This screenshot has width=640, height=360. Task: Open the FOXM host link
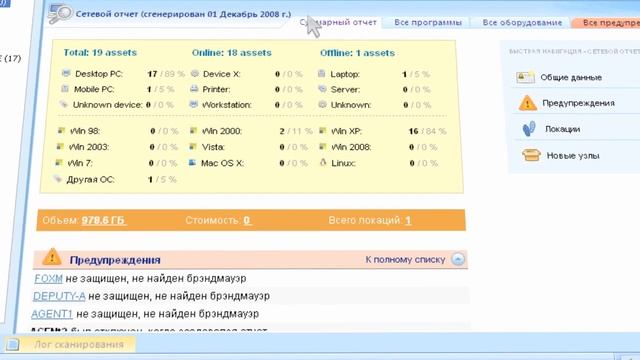pos(49,278)
